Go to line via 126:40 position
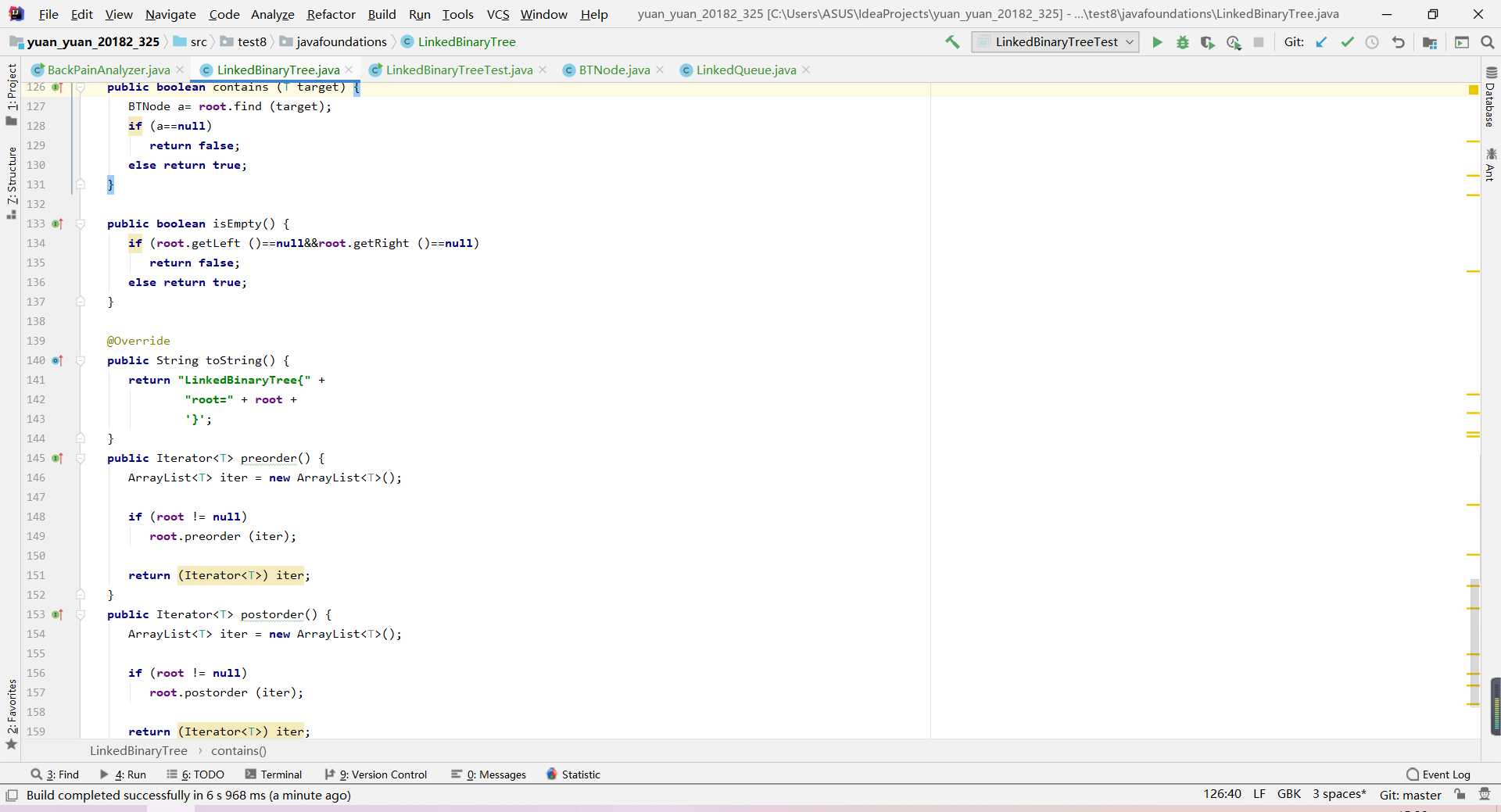 [1222, 794]
